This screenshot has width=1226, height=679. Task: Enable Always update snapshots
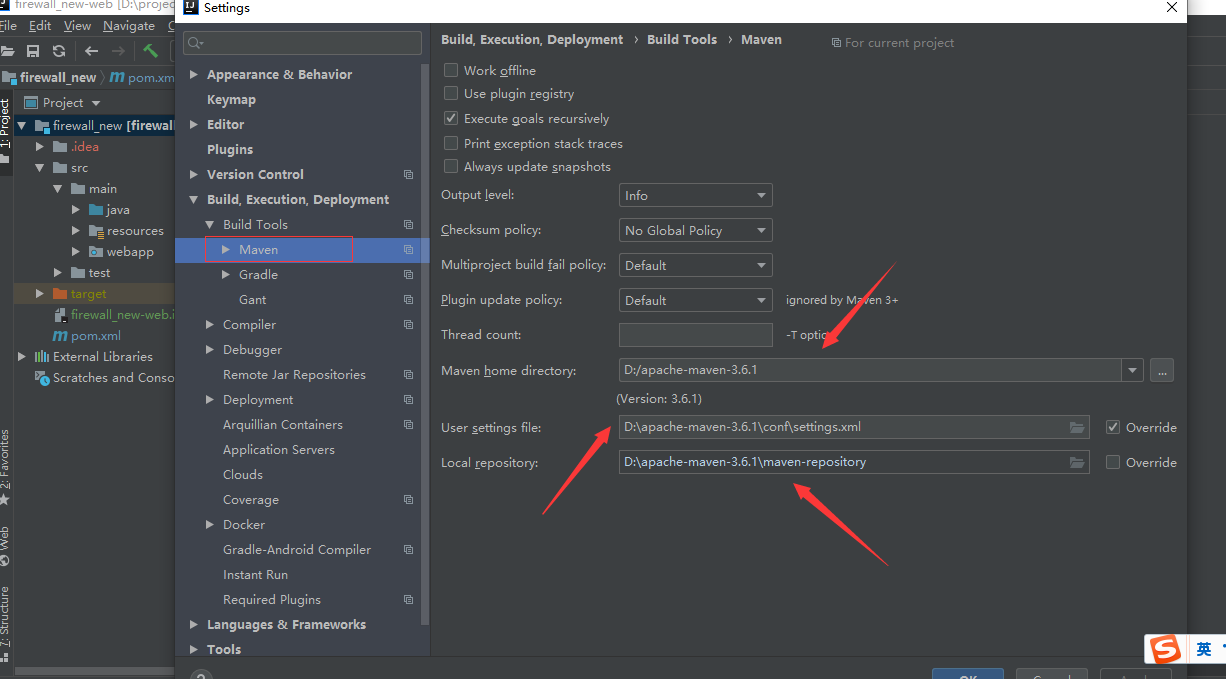(451, 166)
